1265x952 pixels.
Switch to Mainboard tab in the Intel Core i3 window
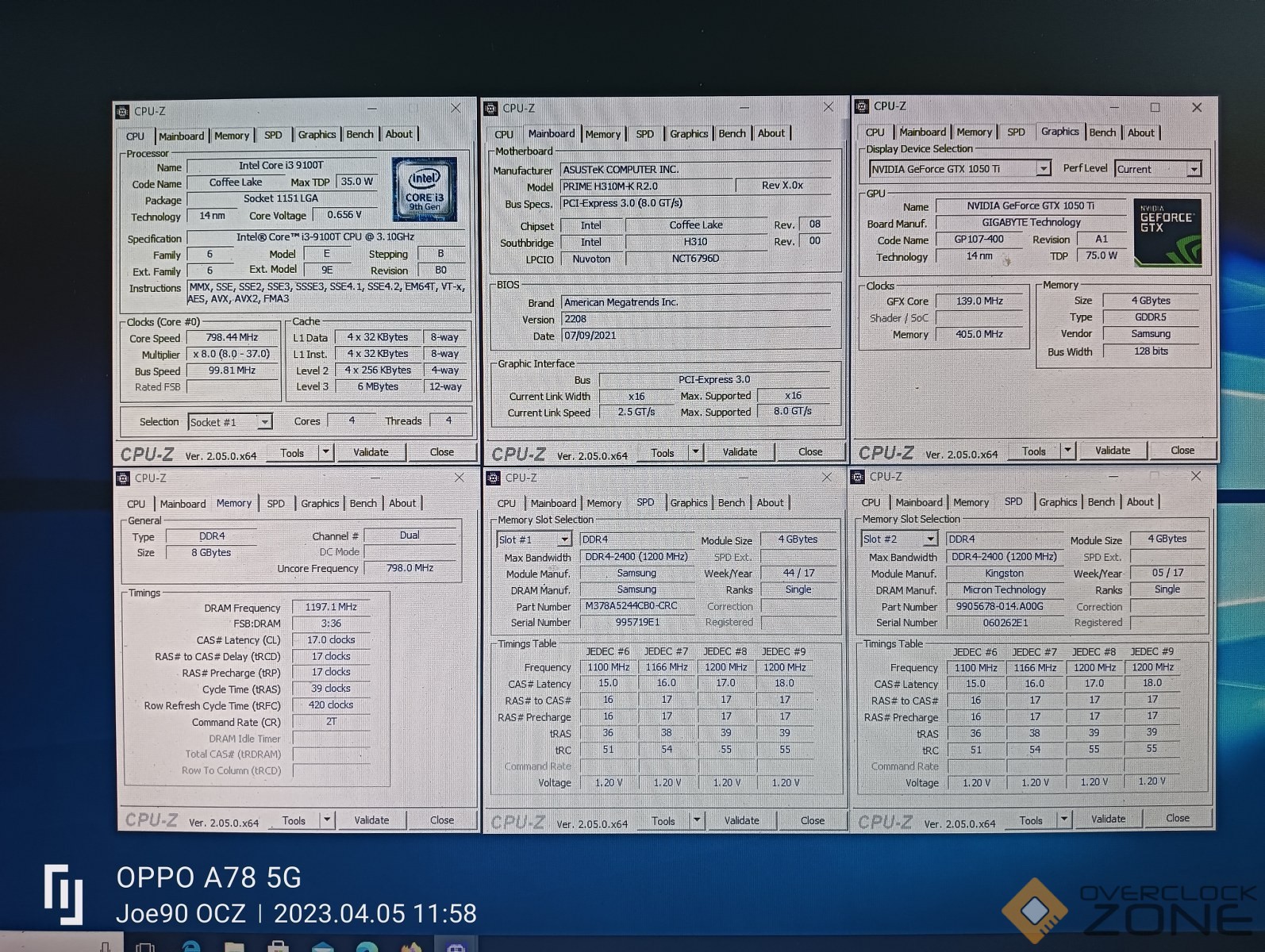(x=181, y=136)
